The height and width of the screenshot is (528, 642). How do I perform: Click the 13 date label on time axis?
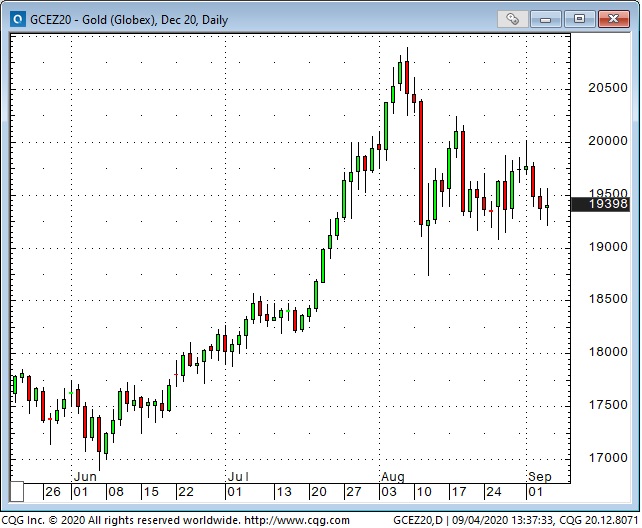[x=284, y=492]
